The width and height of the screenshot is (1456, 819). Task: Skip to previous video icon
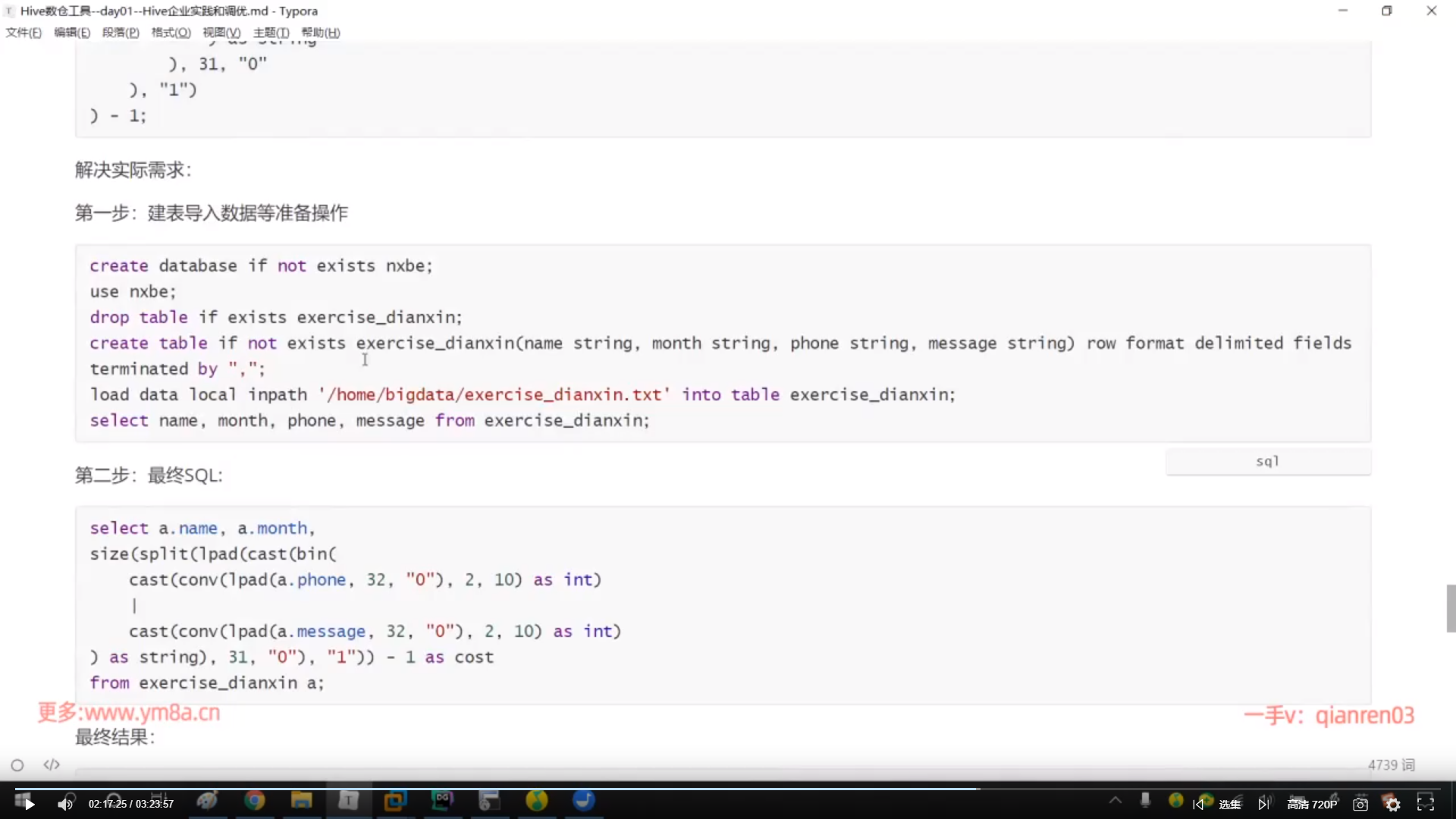(x=1198, y=805)
